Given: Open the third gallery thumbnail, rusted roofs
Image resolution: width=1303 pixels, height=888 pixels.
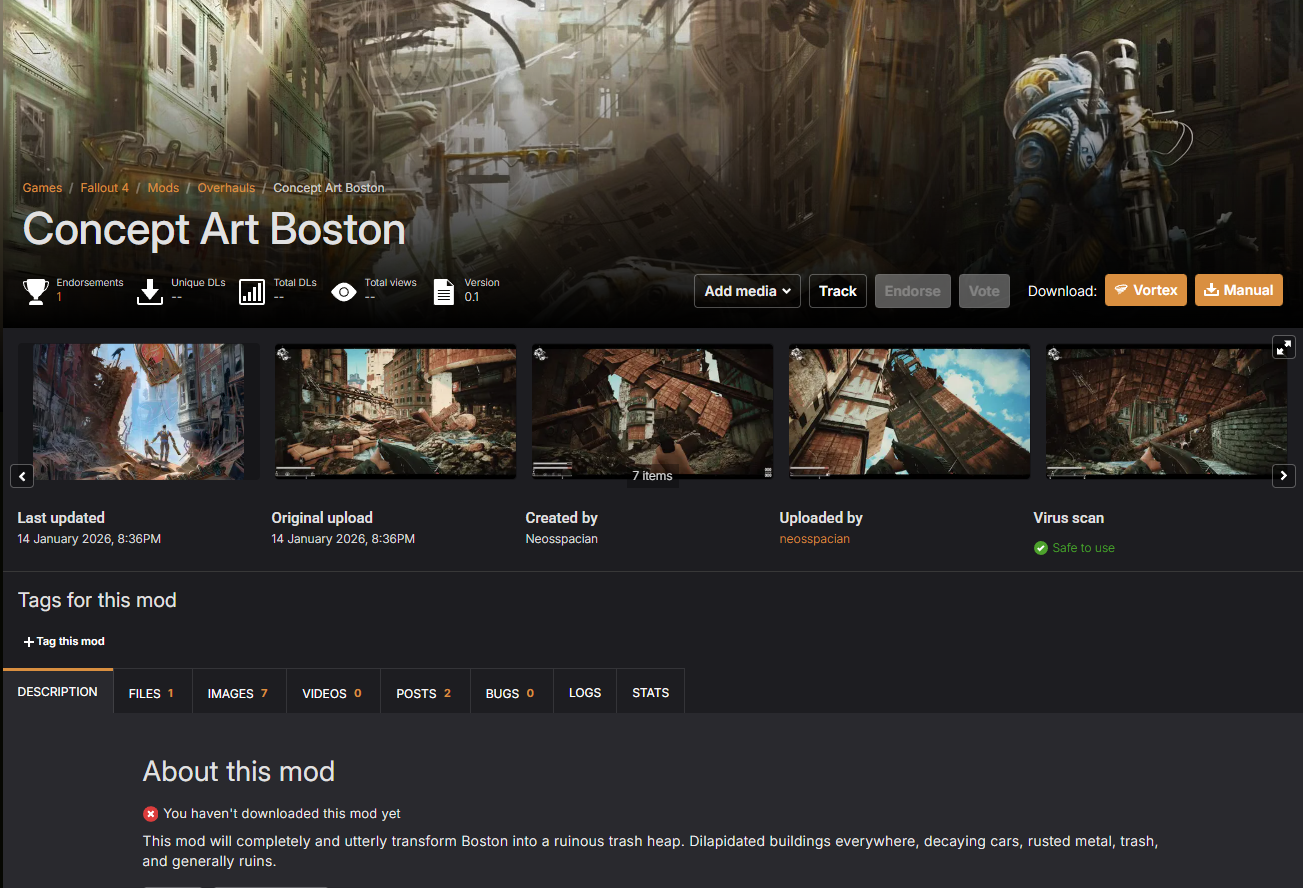Looking at the screenshot, I should (653, 412).
